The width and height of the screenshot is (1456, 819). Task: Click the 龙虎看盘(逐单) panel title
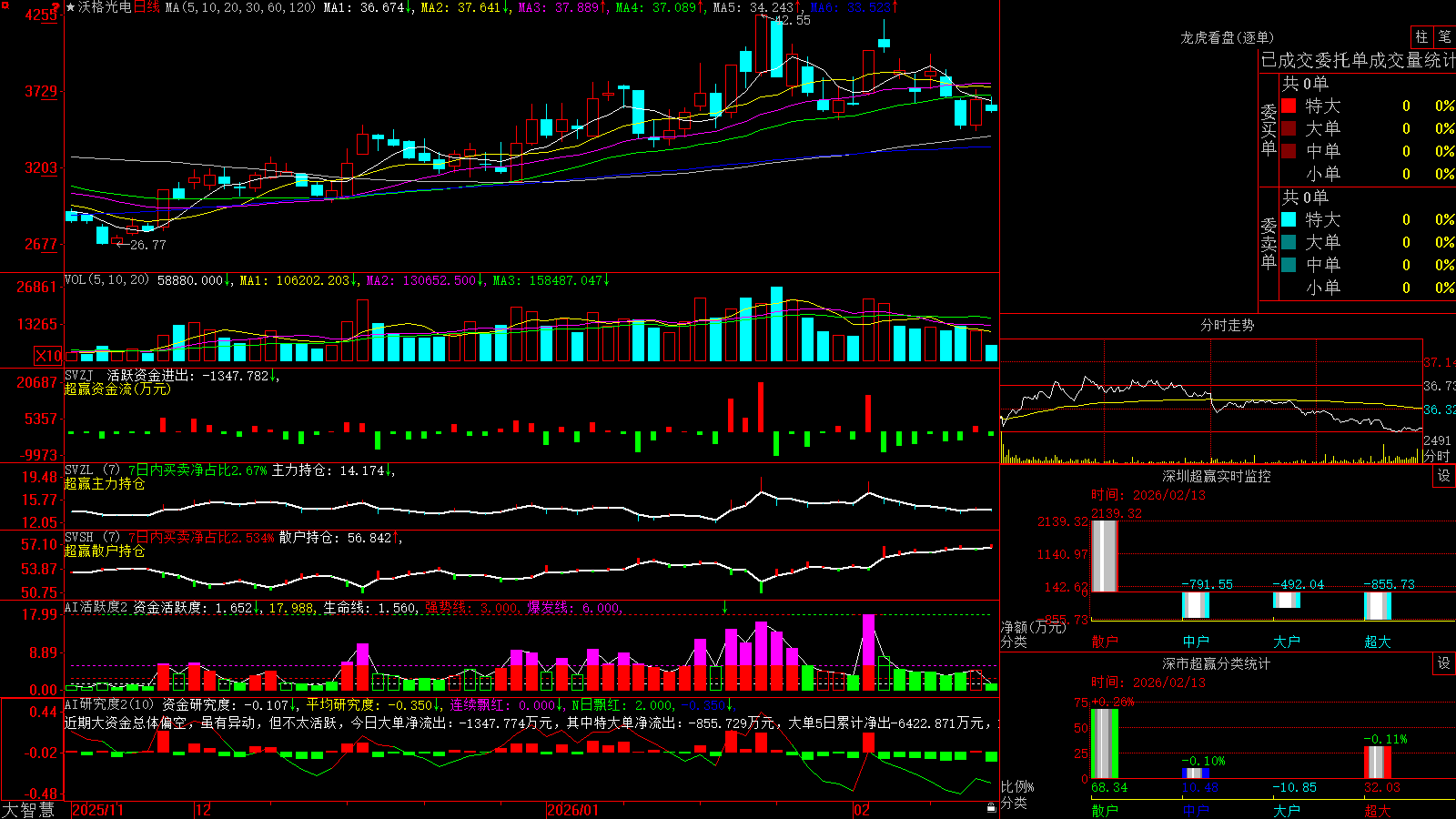click(x=1227, y=37)
